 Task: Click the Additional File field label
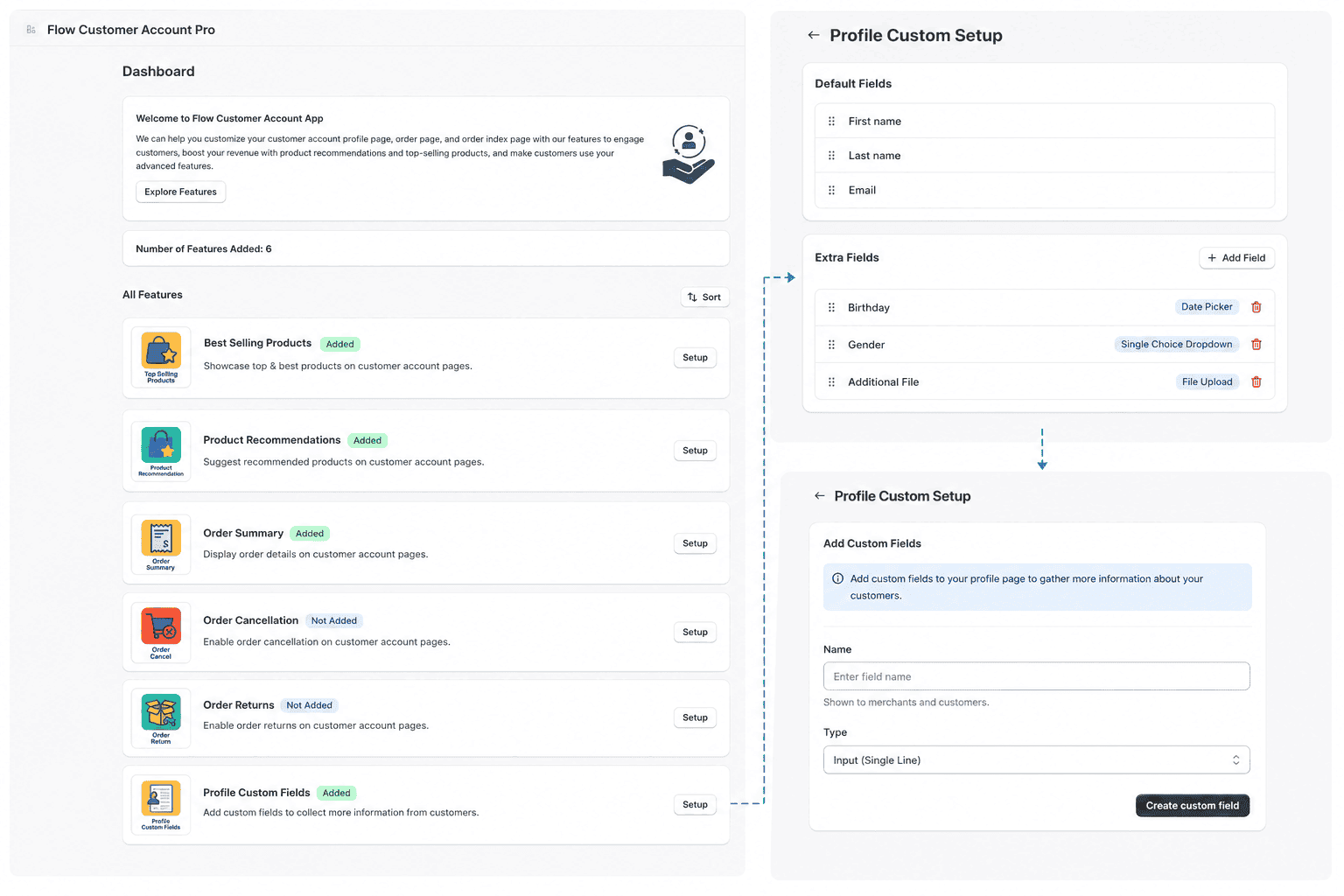click(884, 382)
